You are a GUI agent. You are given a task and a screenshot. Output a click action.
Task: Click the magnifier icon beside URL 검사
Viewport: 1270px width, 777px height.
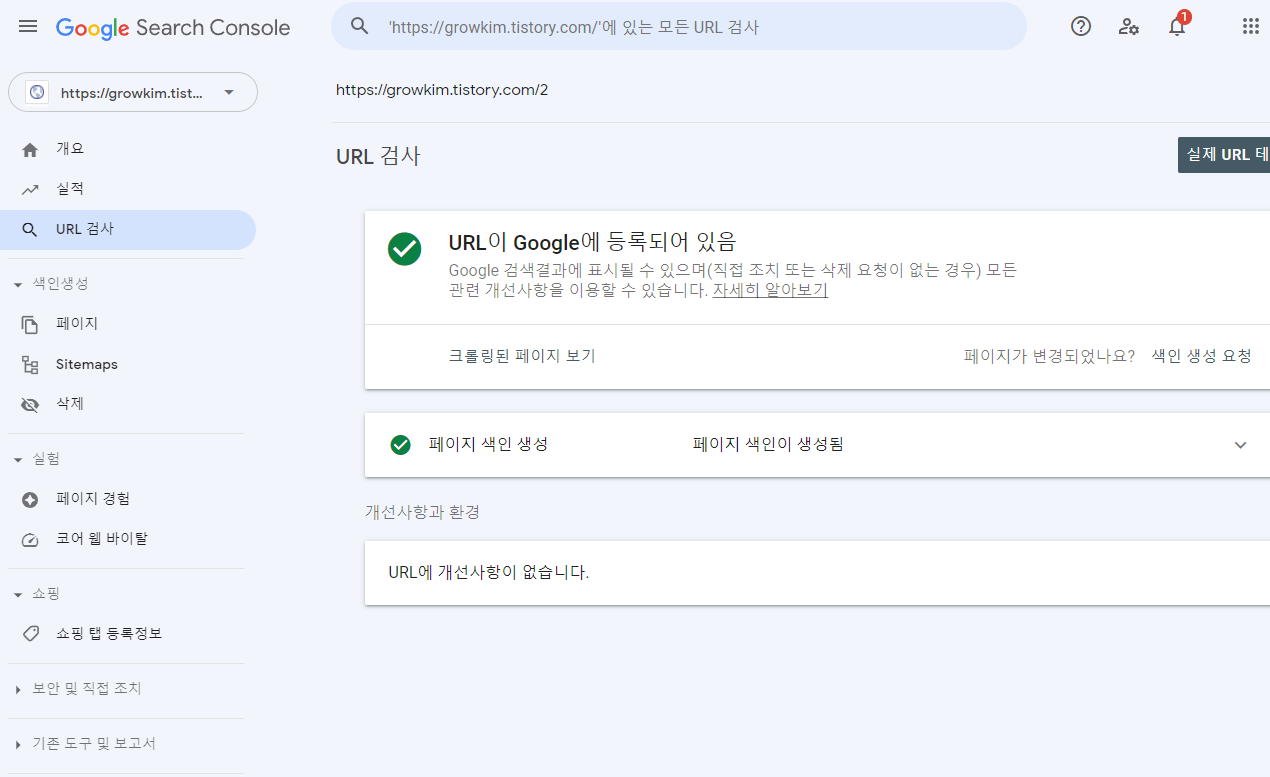(x=30, y=229)
